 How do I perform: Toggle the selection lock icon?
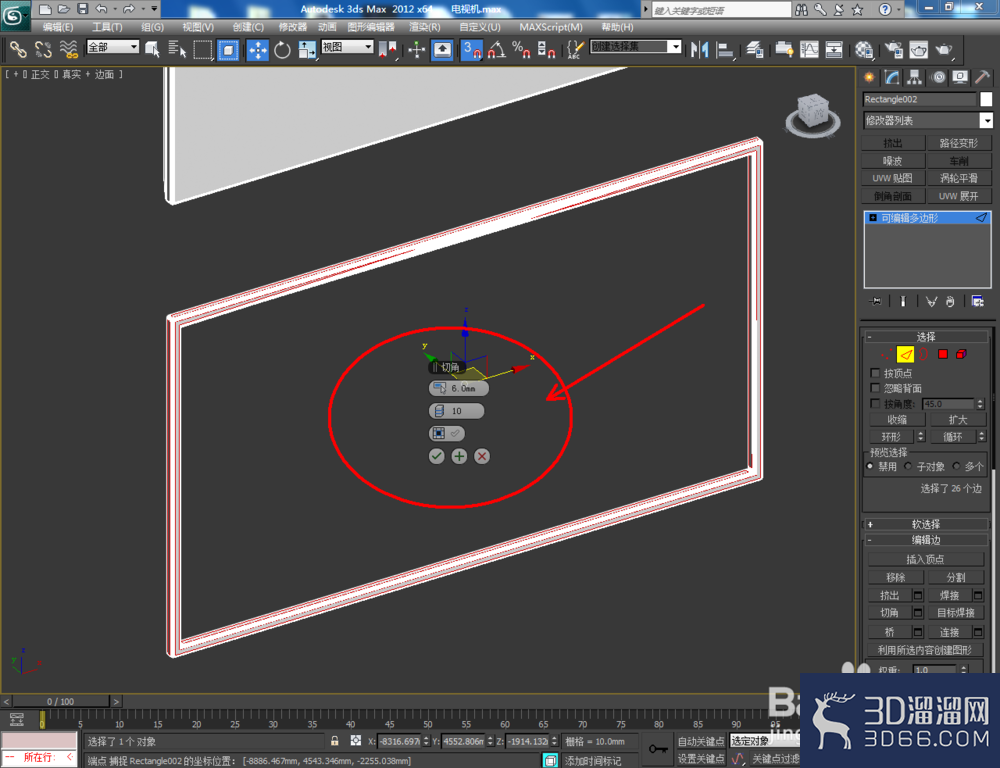coord(334,741)
